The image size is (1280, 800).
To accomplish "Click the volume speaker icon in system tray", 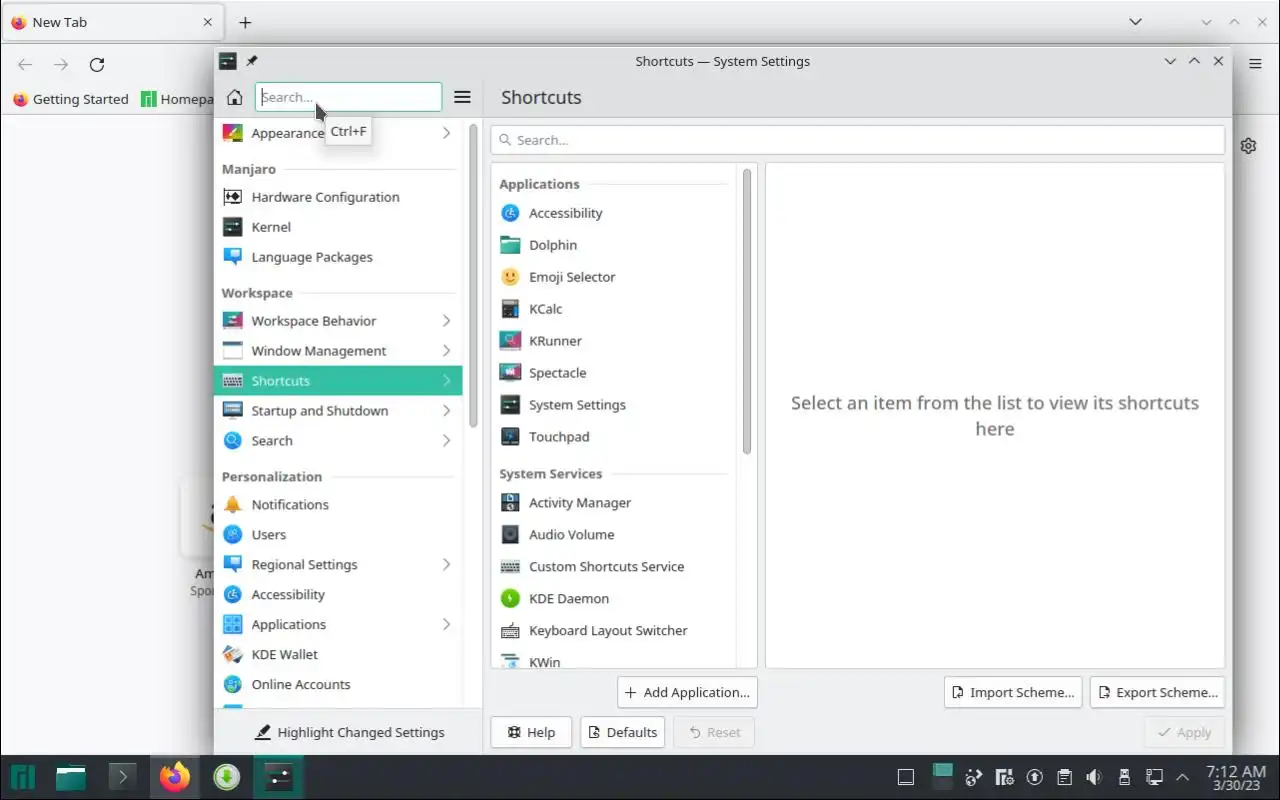I will pyautogui.click(x=1094, y=777).
